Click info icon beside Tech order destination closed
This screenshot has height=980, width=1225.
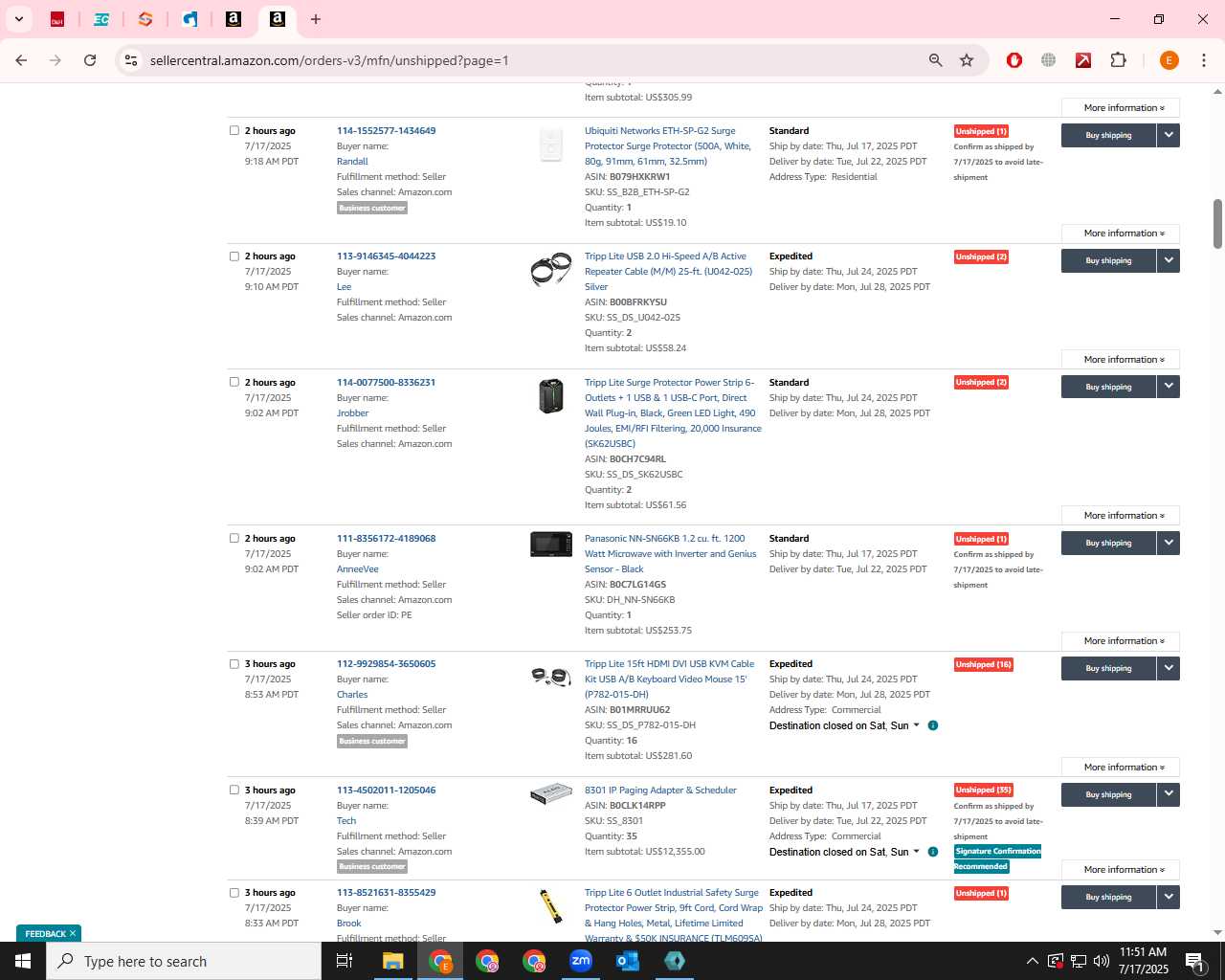(933, 852)
